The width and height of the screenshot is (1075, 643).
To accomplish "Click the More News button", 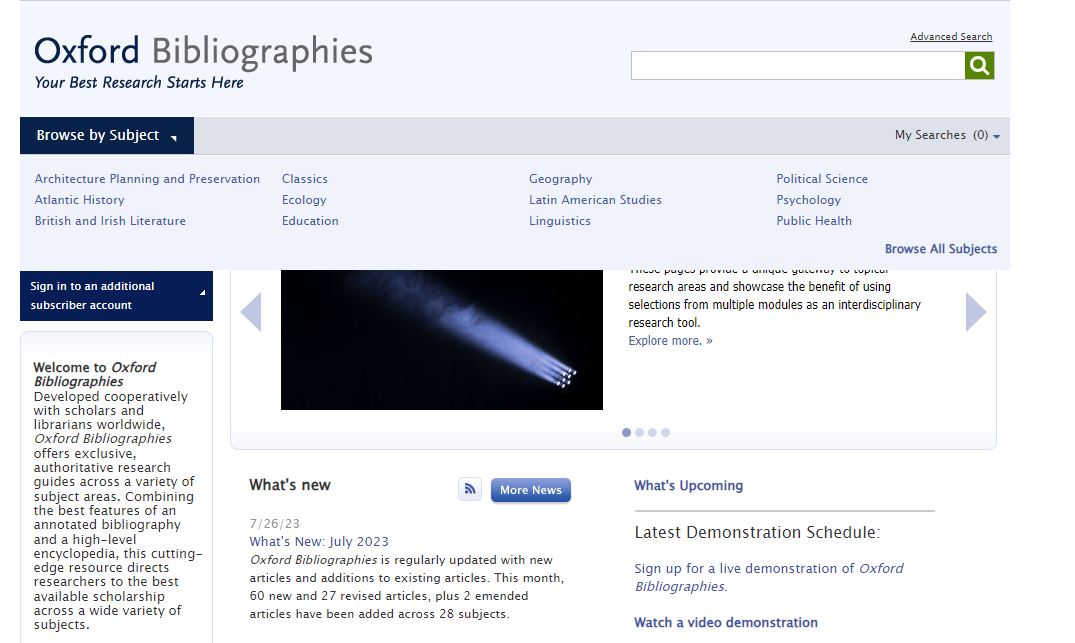I will (530, 490).
